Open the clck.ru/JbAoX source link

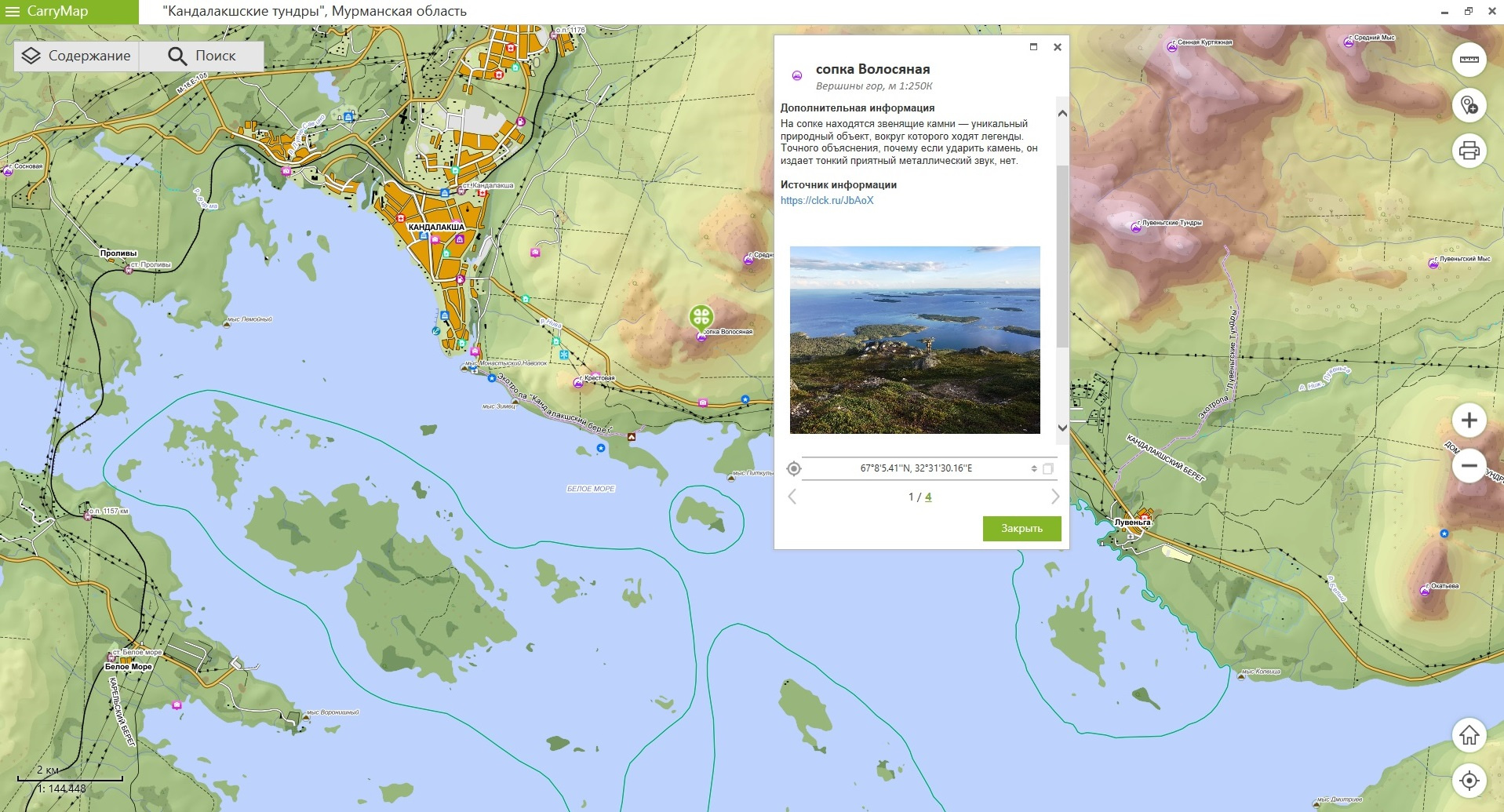coord(826,201)
